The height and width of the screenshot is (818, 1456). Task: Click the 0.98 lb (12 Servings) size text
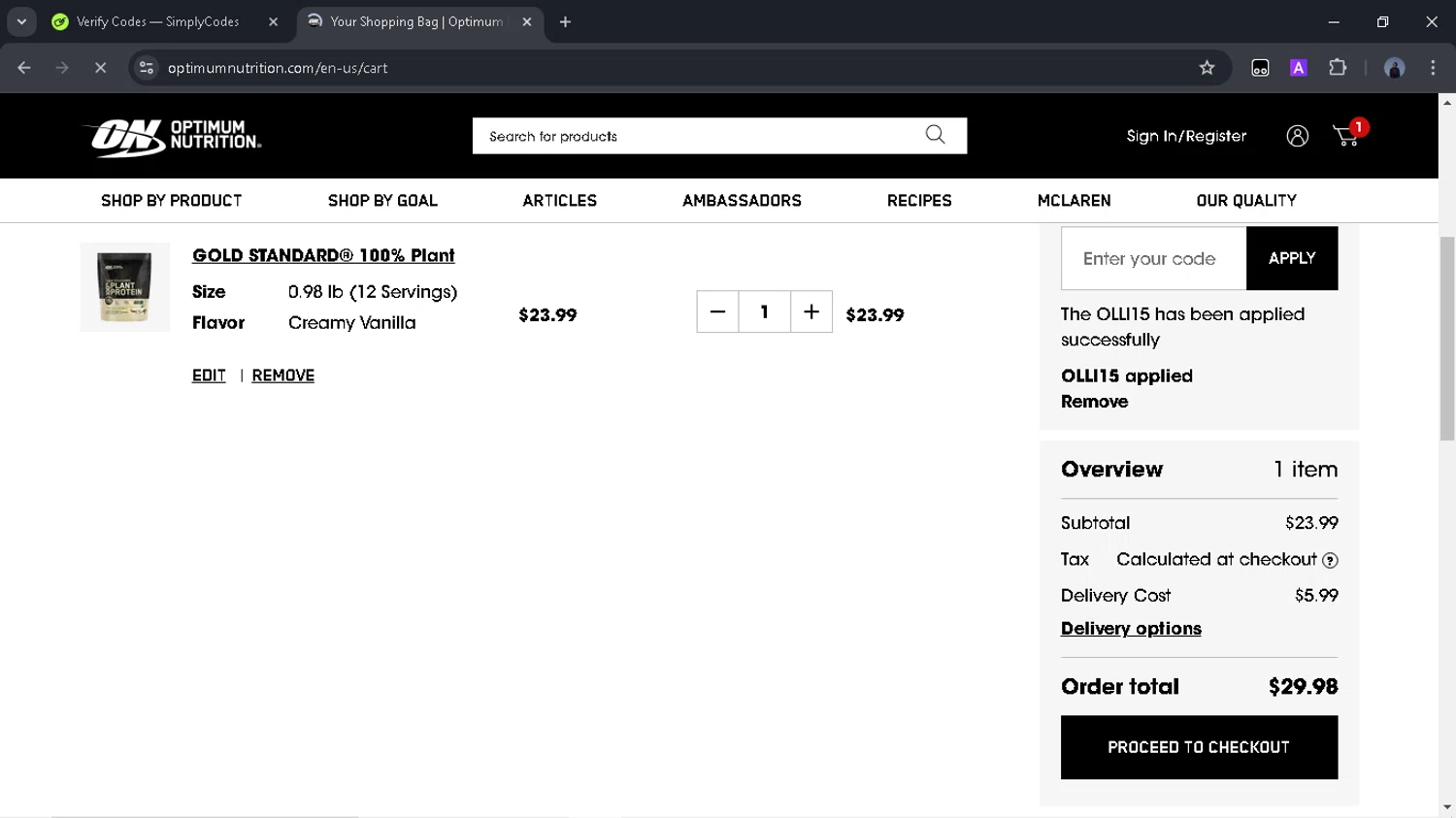tap(373, 292)
